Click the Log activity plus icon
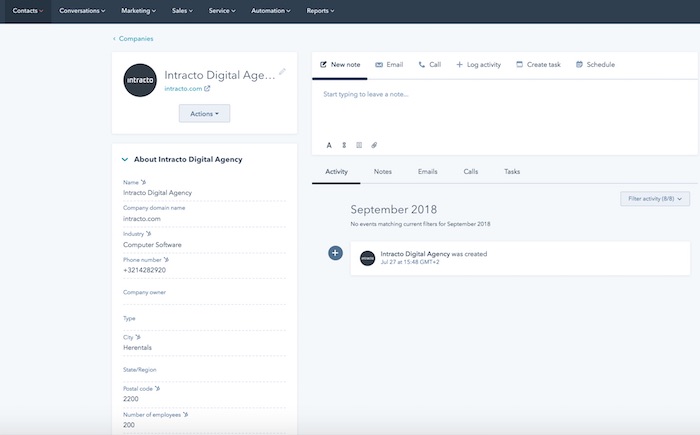 click(x=459, y=65)
